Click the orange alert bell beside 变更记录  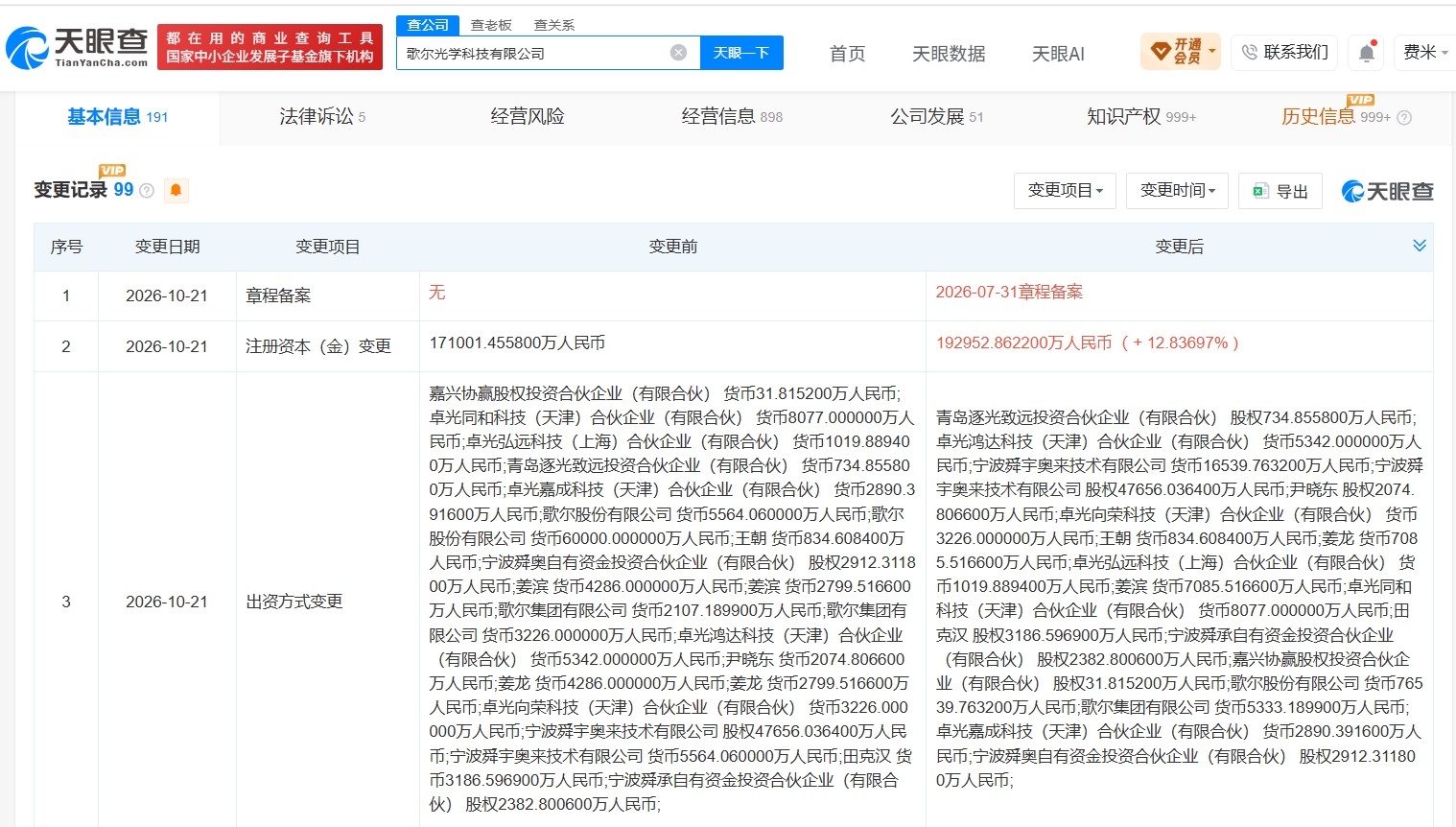[x=176, y=190]
